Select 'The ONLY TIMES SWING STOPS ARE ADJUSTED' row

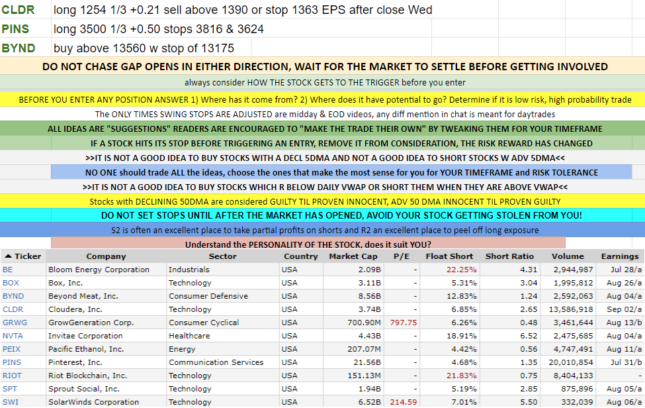coord(322,114)
